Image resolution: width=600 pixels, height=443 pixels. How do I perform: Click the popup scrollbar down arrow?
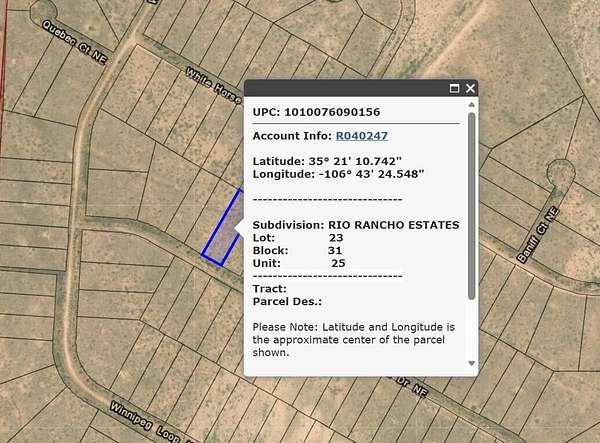[x=471, y=363]
